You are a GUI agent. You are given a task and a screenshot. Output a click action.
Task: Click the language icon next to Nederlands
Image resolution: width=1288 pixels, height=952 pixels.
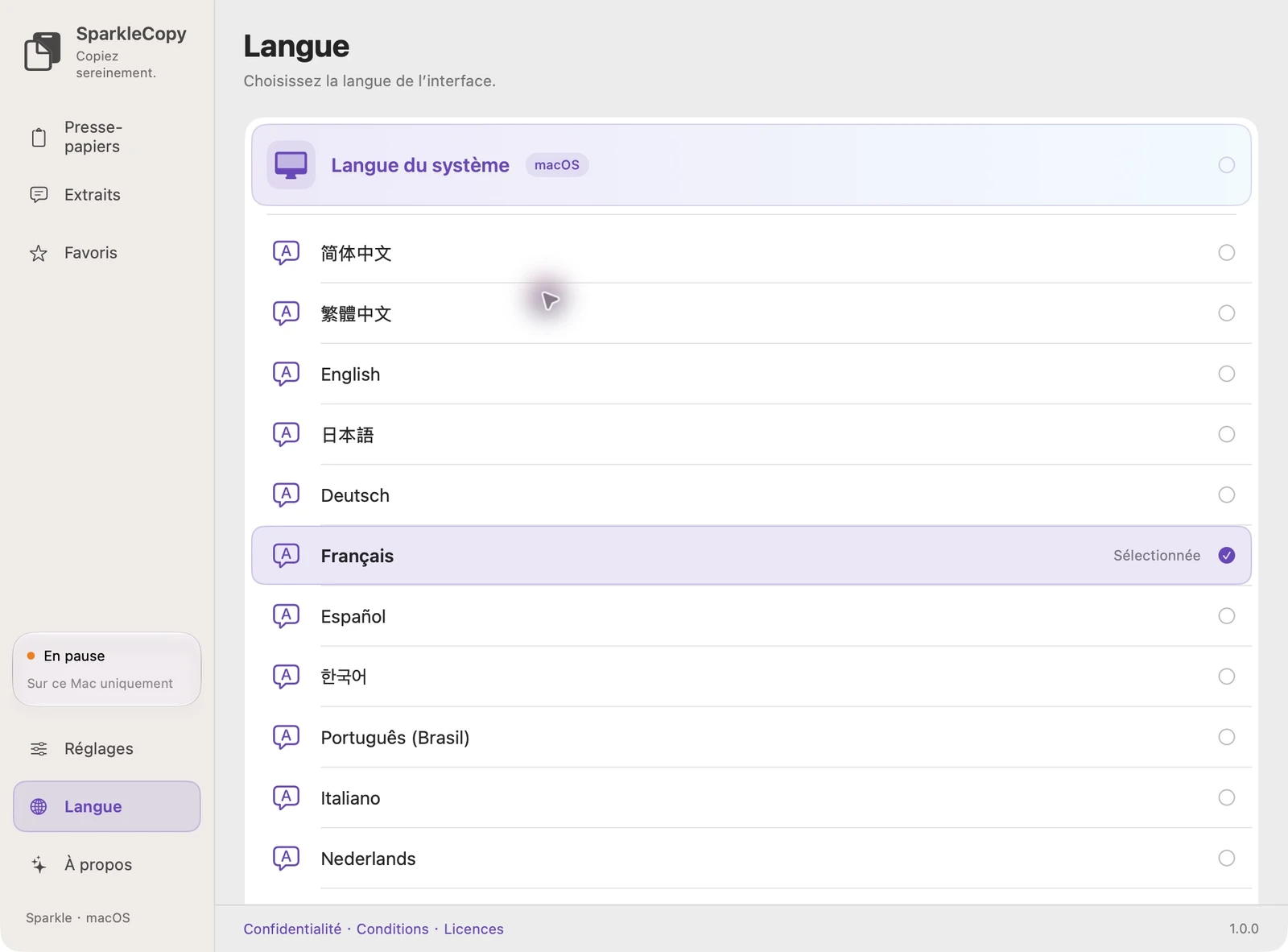coord(286,858)
